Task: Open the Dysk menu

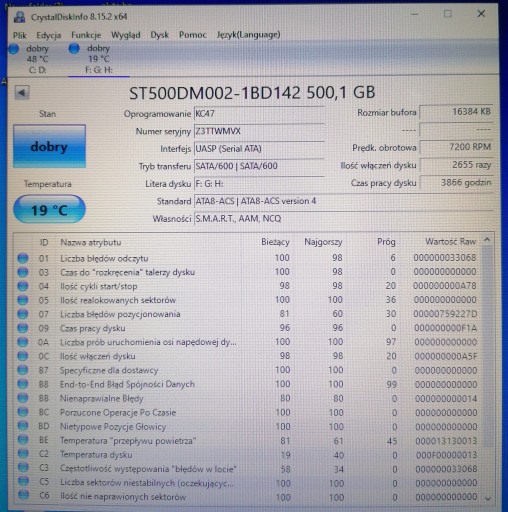Action: tap(160, 35)
